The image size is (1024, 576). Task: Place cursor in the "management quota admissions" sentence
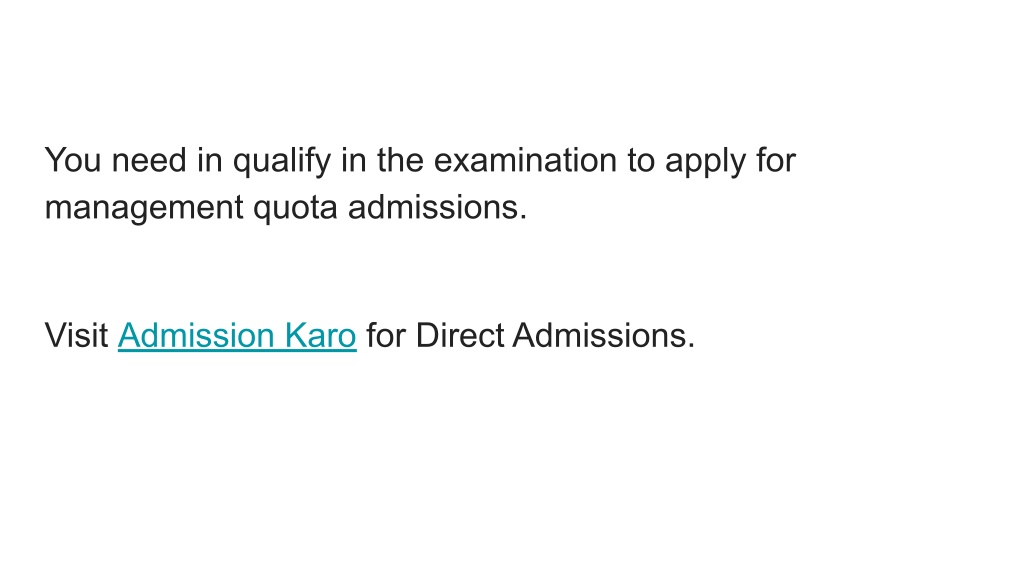[286, 209]
